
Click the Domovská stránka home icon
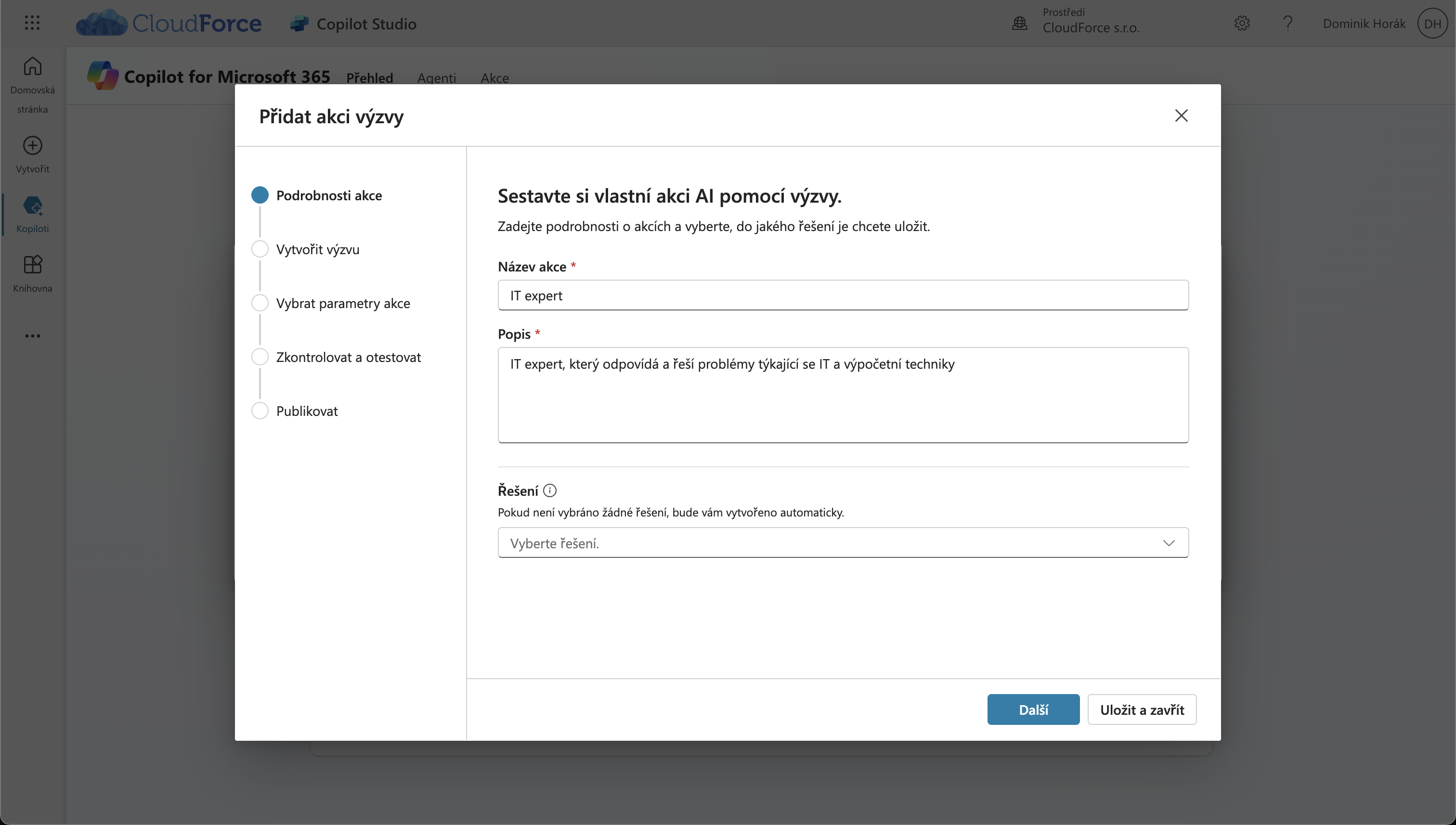coord(32,66)
